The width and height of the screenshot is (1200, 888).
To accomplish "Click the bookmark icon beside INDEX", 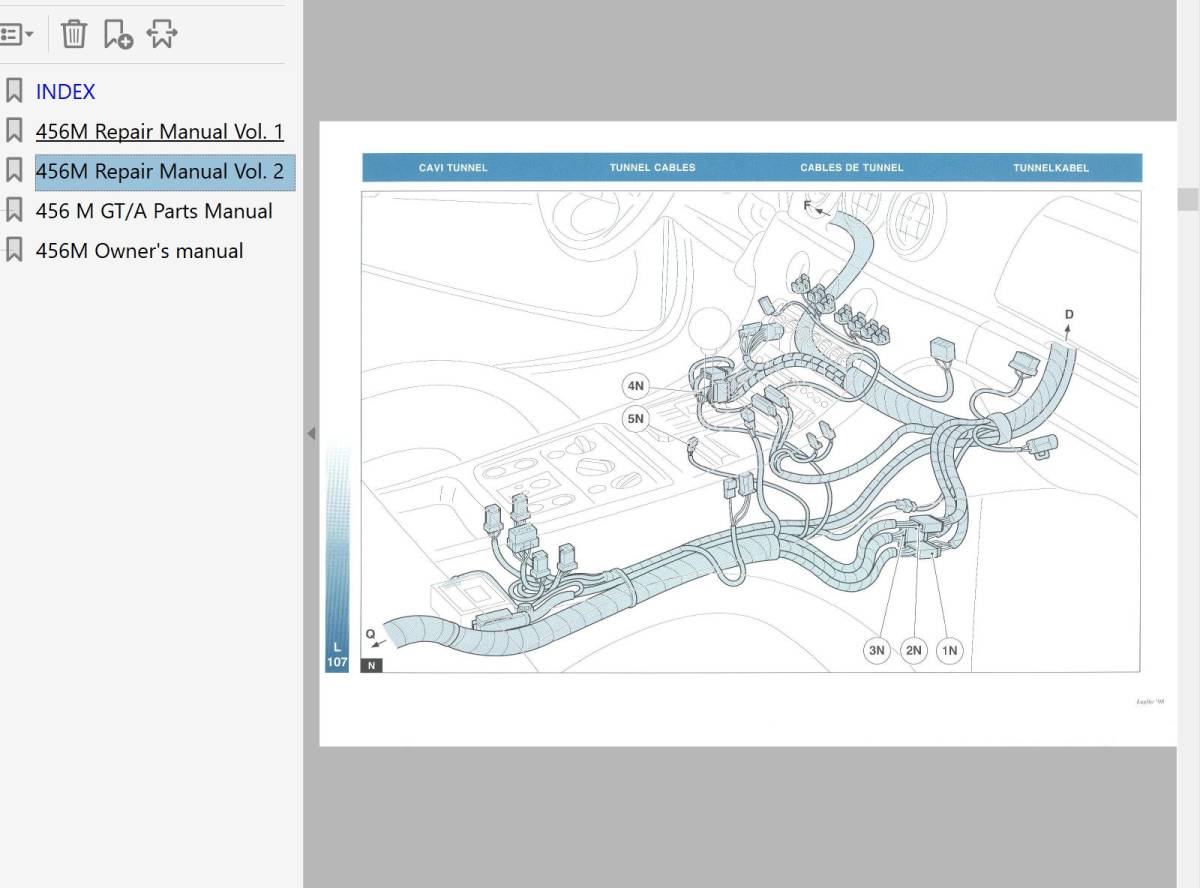I will 14,91.
